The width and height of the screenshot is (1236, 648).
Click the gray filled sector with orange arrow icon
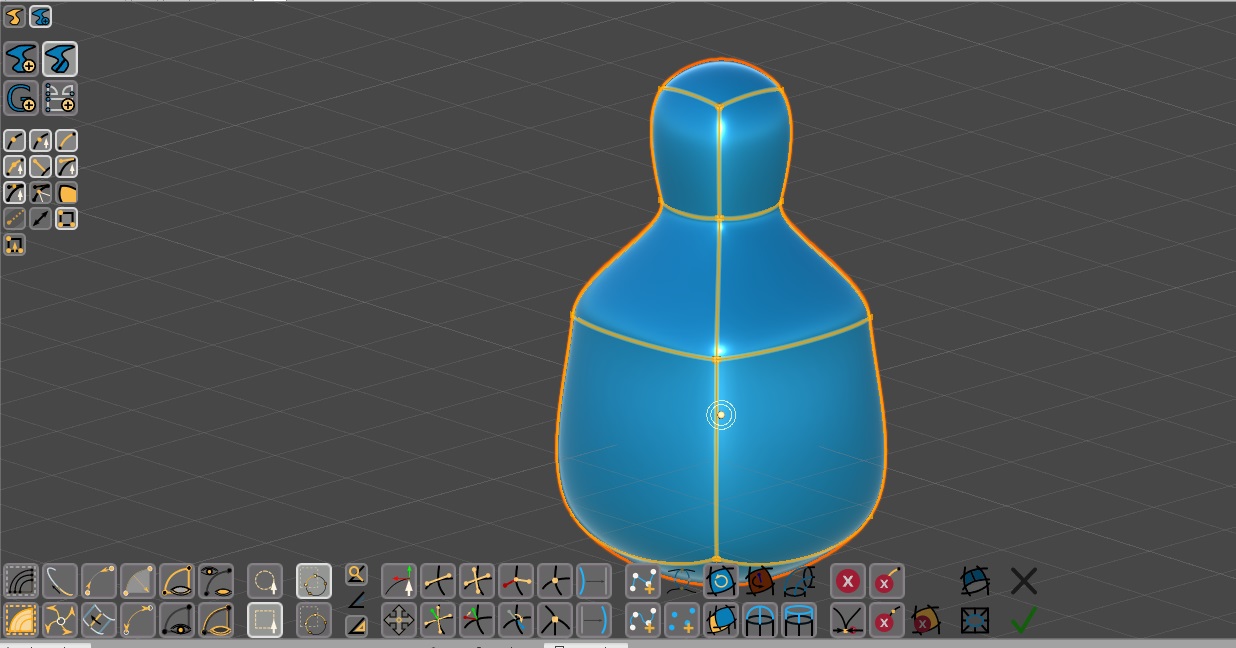pos(137,581)
